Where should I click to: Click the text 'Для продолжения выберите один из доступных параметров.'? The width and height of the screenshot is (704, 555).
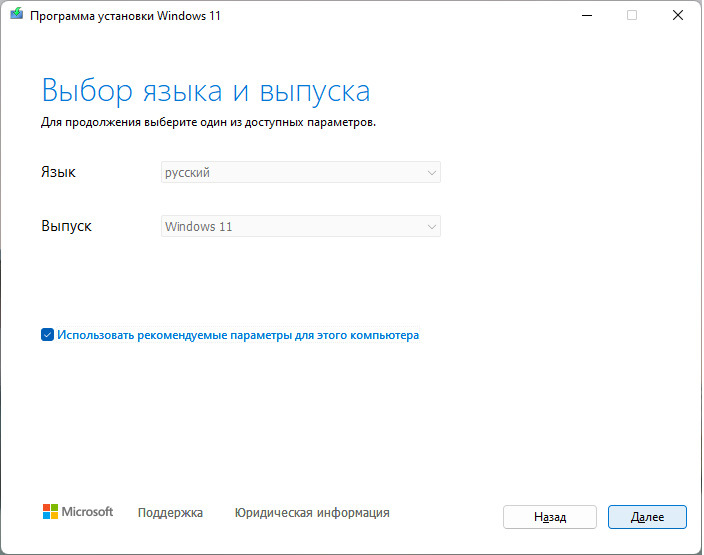208,122
